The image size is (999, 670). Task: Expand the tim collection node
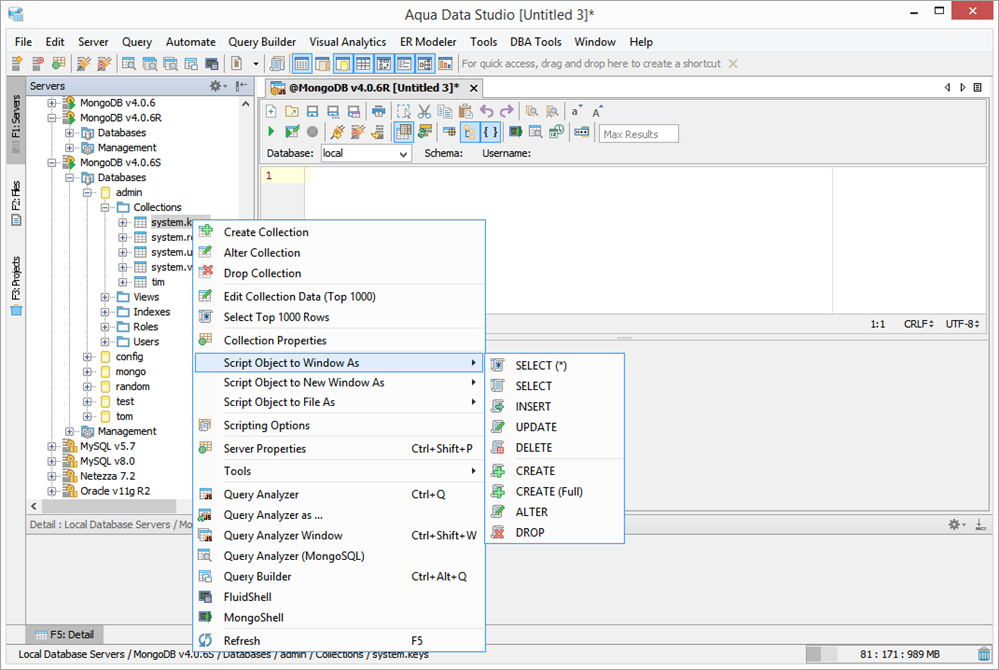122,282
